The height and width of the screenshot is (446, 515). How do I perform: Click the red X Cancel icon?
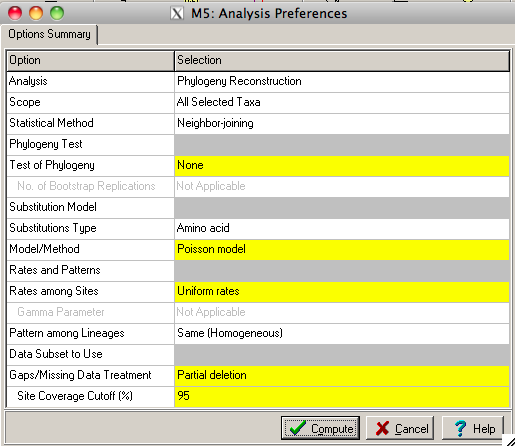coord(382,428)
